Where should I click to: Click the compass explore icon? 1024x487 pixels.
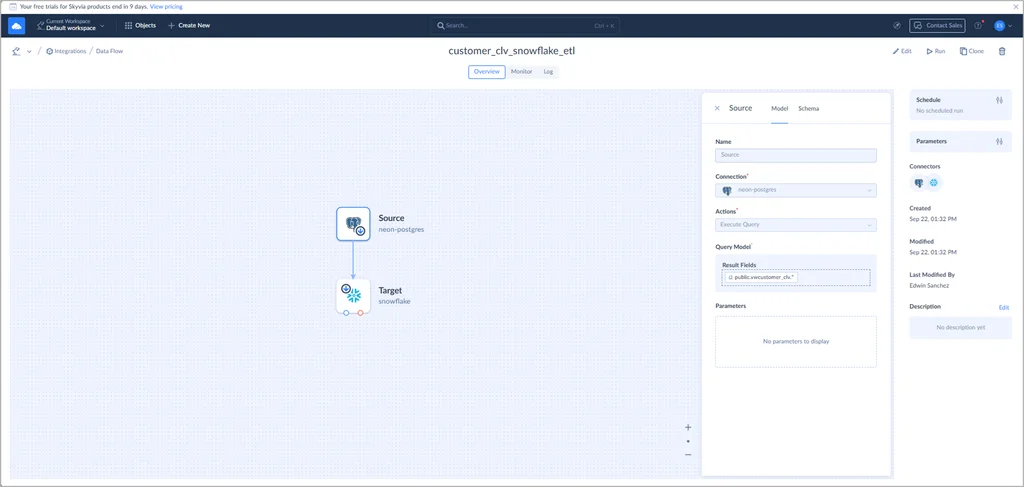pos(897,25)
